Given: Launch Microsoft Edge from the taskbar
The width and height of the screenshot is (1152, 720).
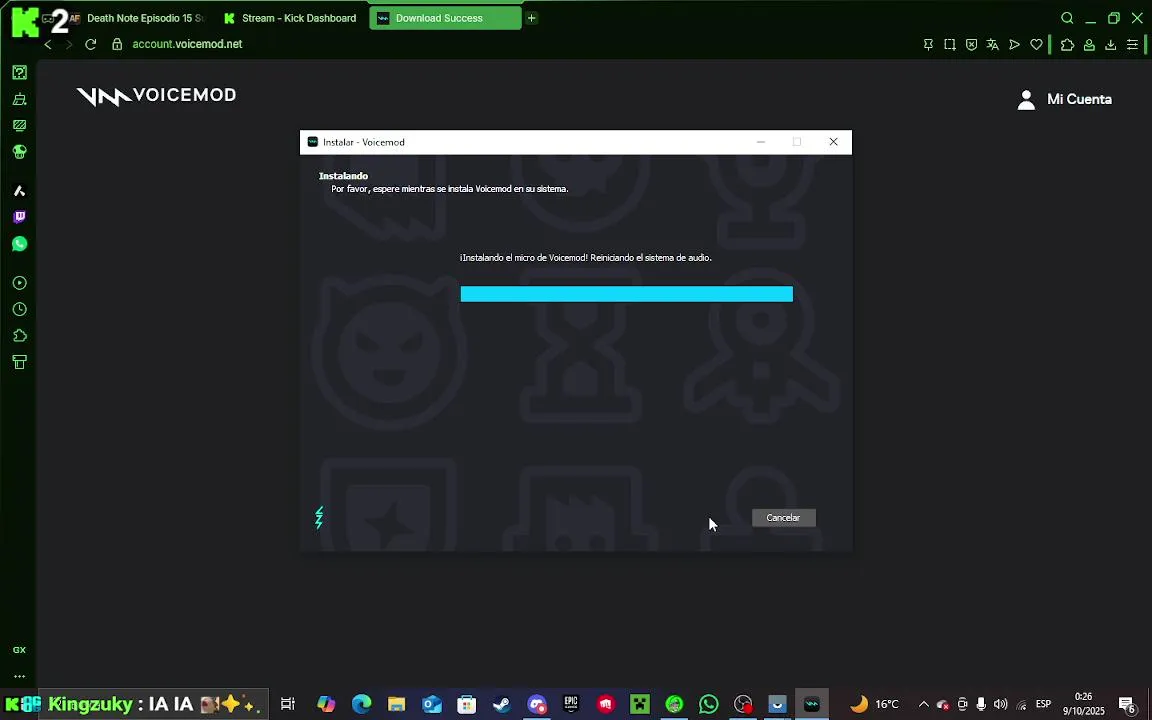Looking at the screenshot, I should pyautogui.click(x=361, y=704).
